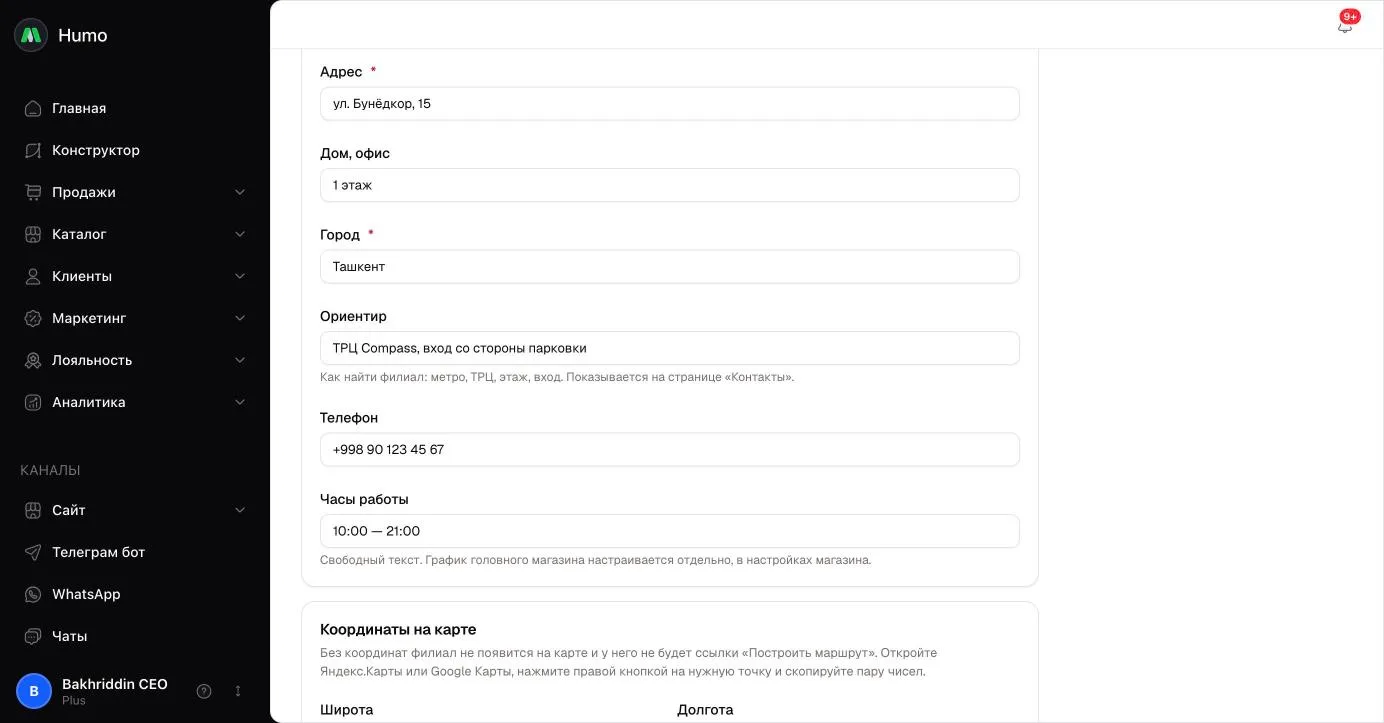Expand the Каталог section arrow
The image size is (1384, 723).
240,234
